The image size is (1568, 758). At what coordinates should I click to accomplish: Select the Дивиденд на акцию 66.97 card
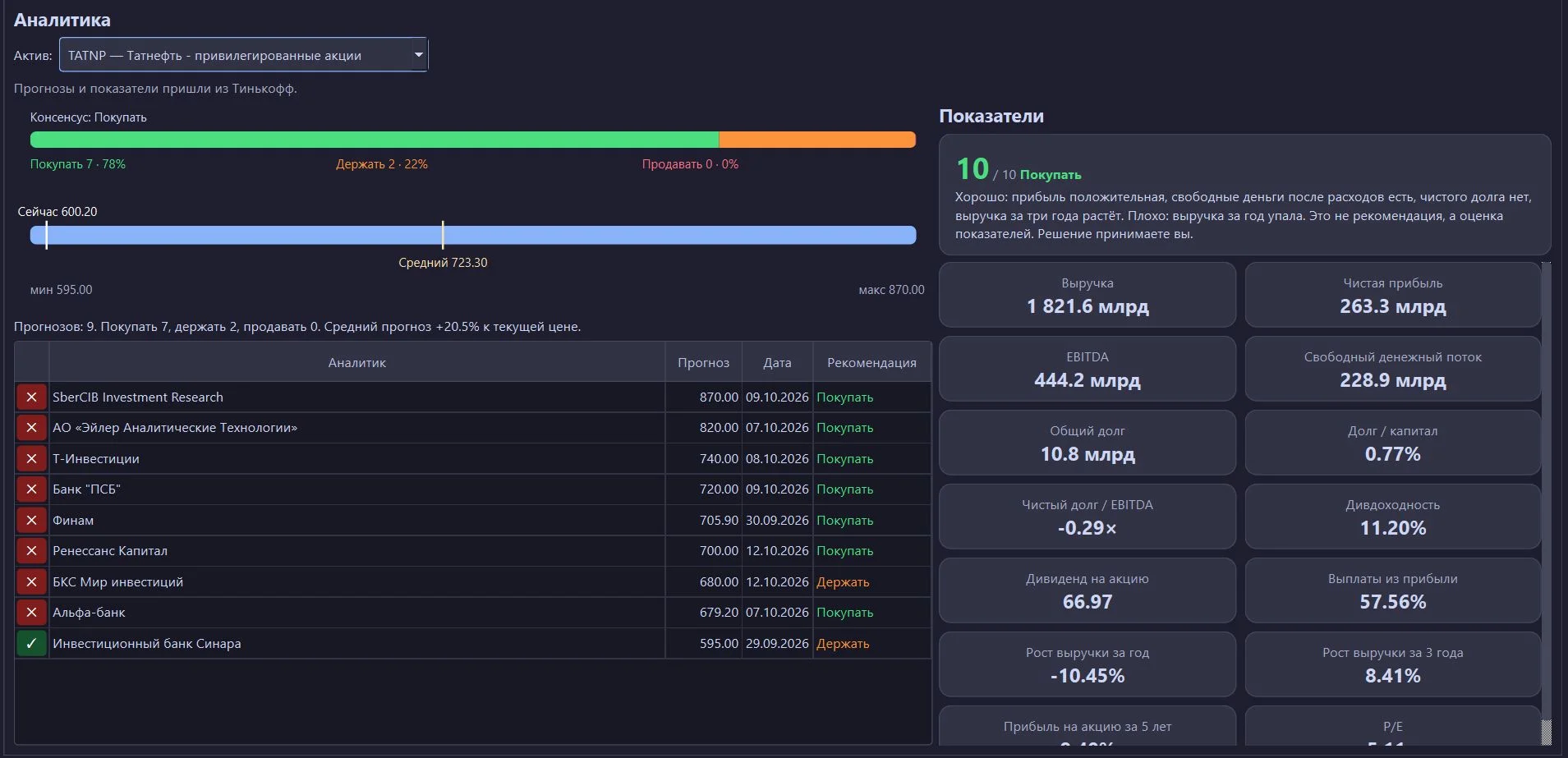pos(1087,590)
